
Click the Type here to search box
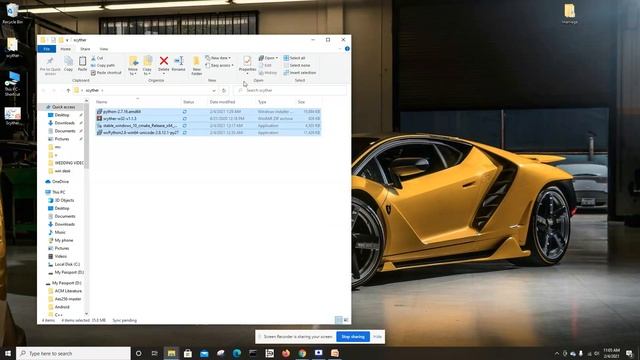coord(73,353)
